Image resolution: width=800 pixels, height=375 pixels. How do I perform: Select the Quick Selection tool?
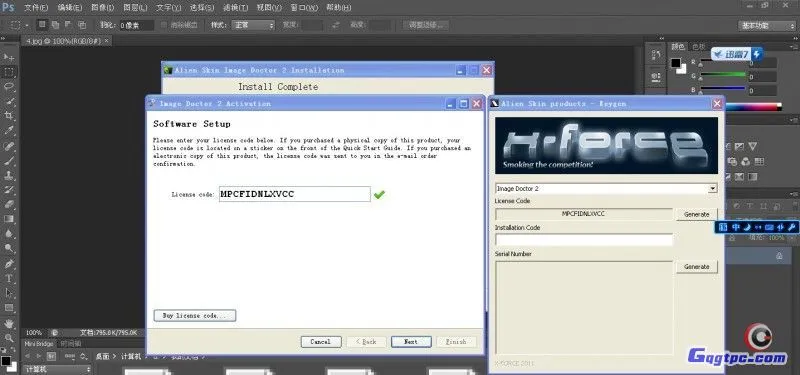[x=9, y=102]
